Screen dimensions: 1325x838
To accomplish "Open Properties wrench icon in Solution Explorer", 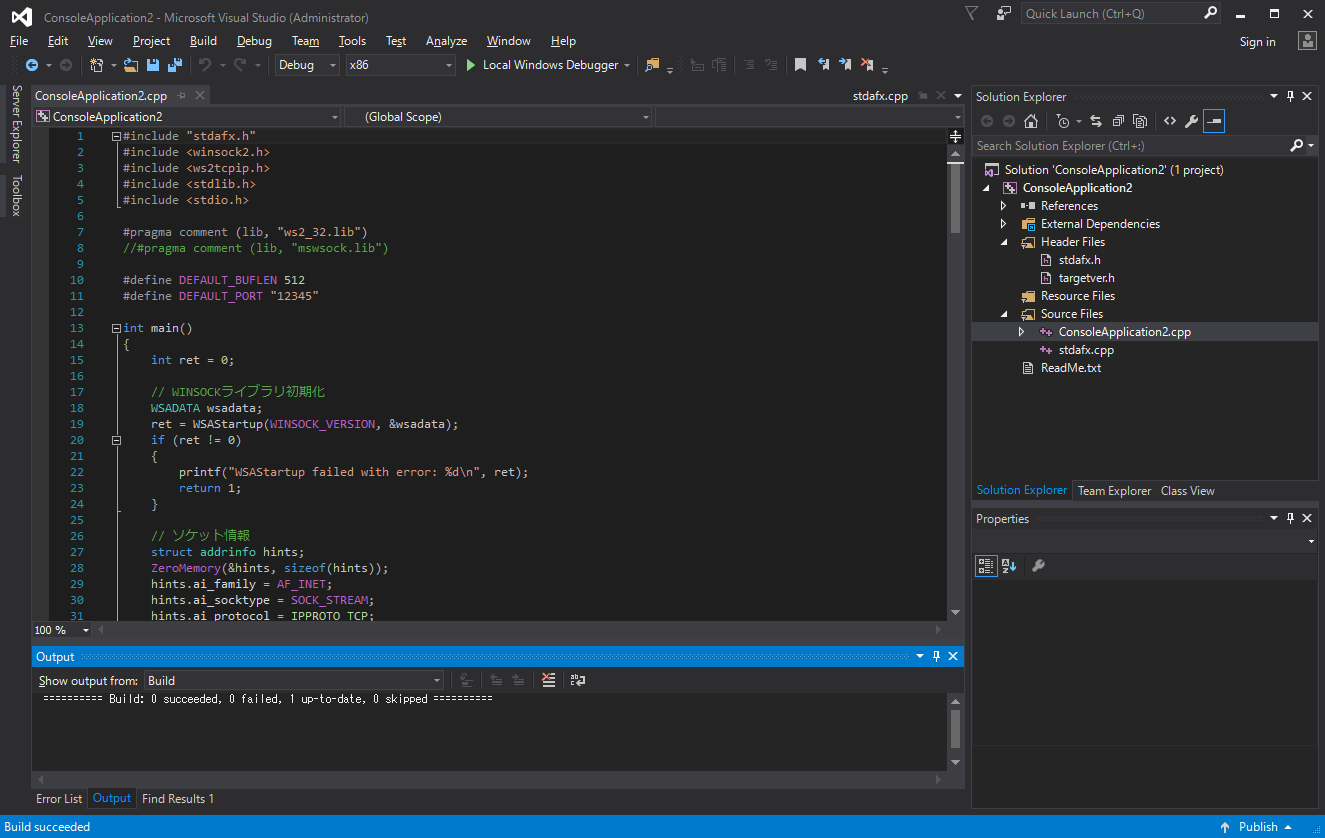I will 1191,121.
